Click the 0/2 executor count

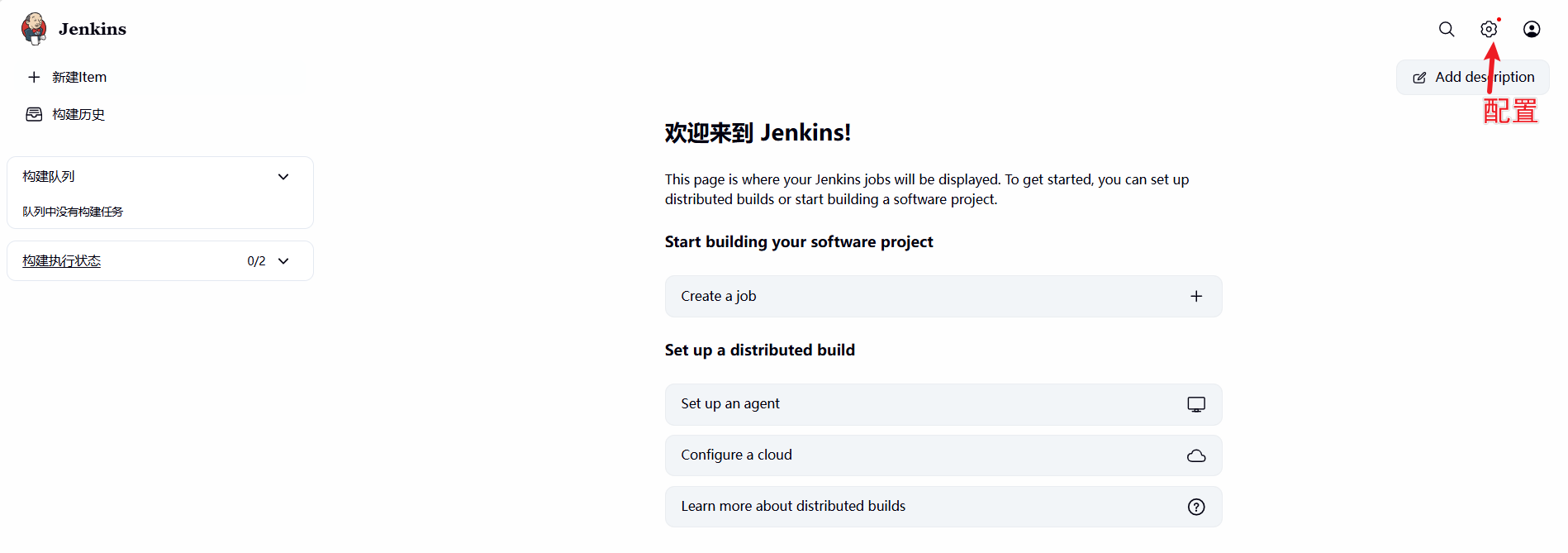[256, 261]
